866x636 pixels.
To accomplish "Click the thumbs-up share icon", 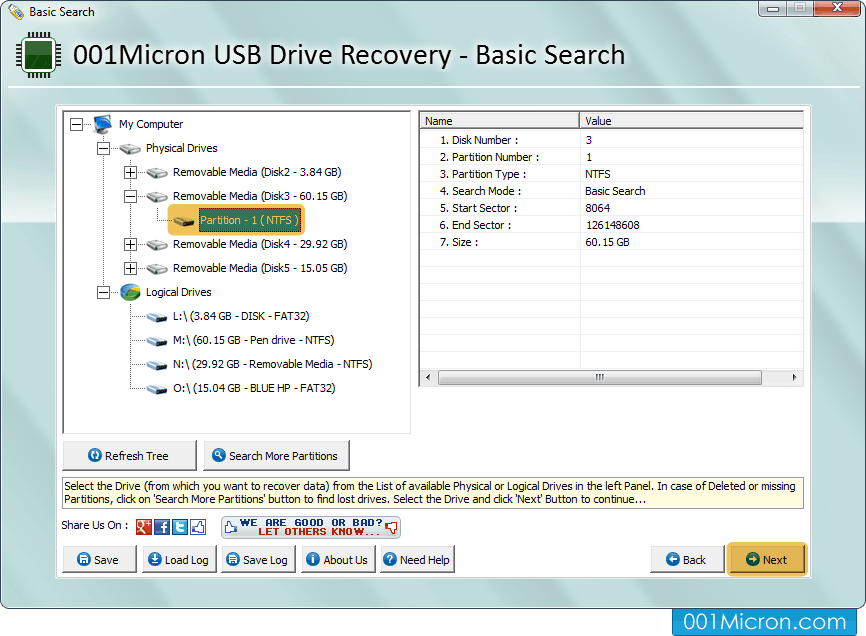I will 197,527.
